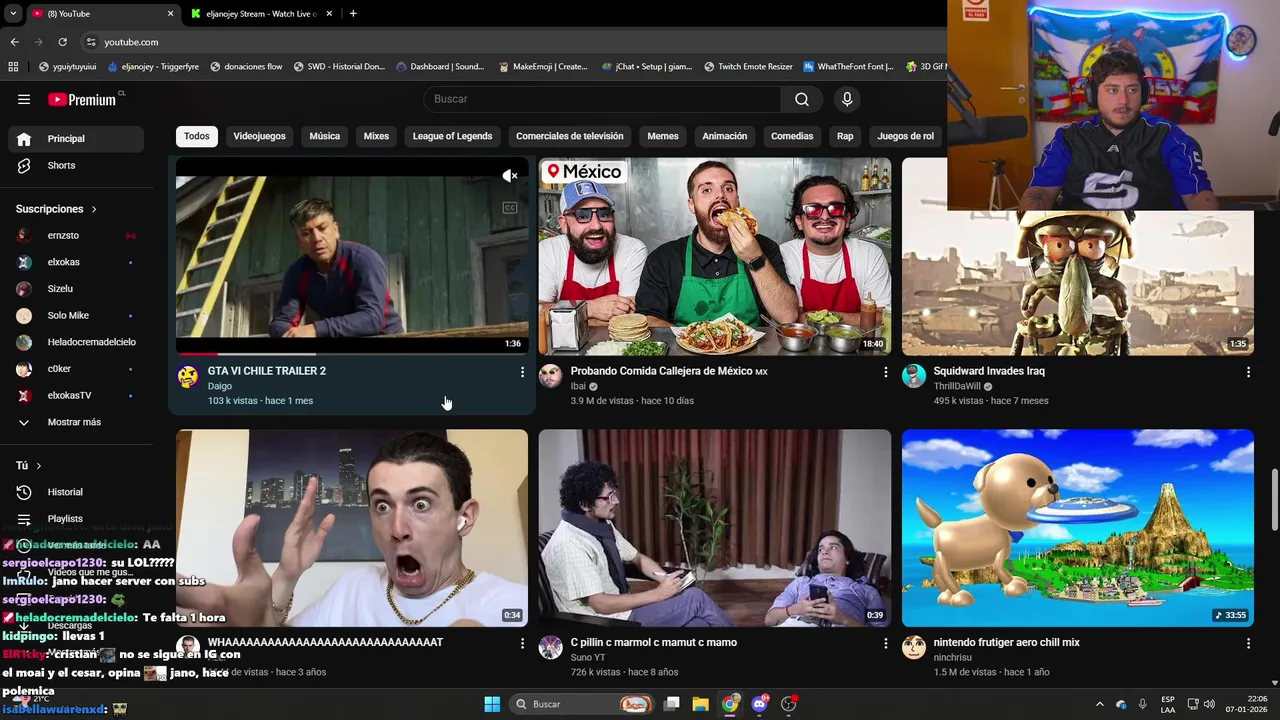Show hidden system tray icons
1280x720 pixels.
tap(1099, 704)
